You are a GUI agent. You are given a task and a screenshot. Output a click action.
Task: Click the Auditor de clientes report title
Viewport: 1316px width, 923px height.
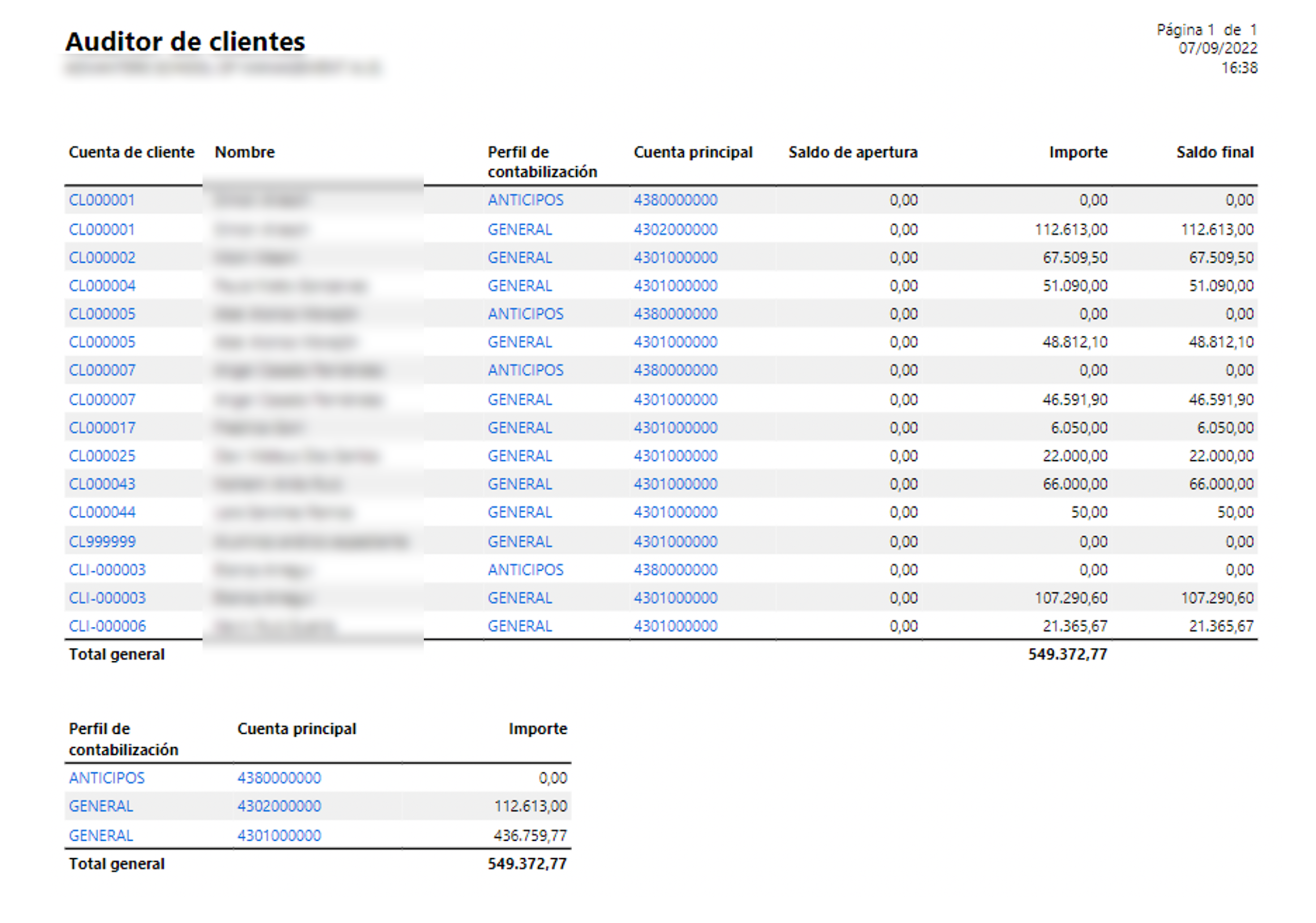point(185,42)
